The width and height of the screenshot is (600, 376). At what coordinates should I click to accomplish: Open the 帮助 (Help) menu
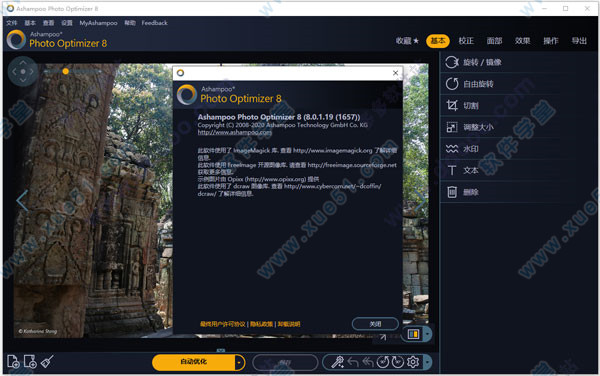point(130,23)
